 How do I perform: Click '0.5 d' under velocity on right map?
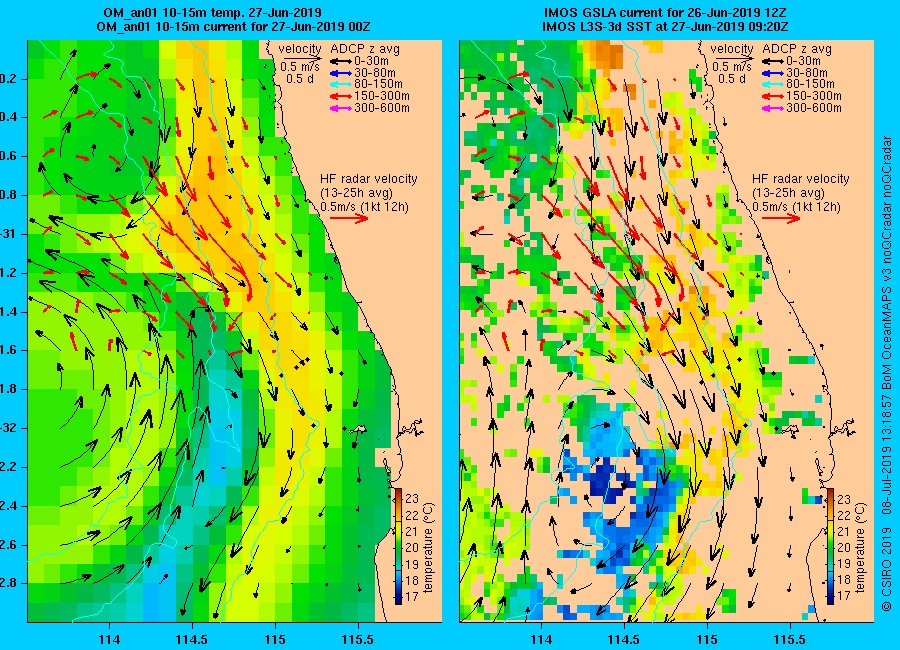pos(732,79)
